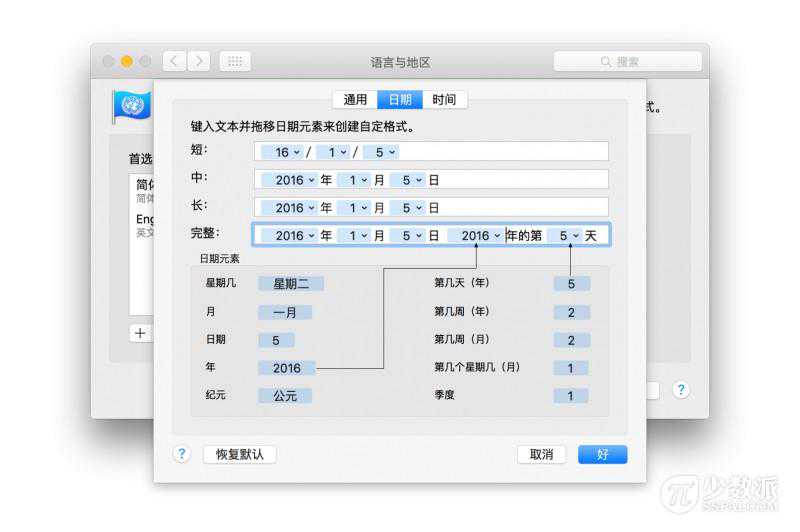
Task: Click the 年的第 text in the 完整 field
Action: (x=524, y=235)
